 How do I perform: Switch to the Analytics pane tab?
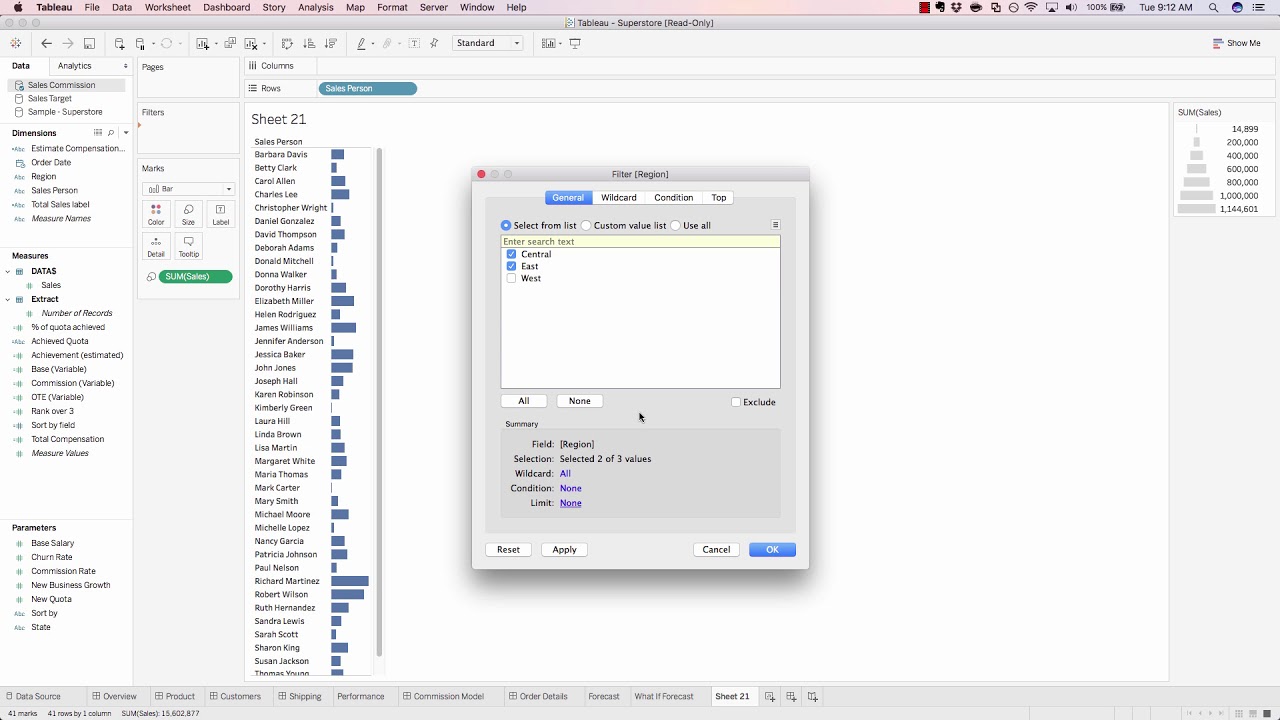coord(75,66)
